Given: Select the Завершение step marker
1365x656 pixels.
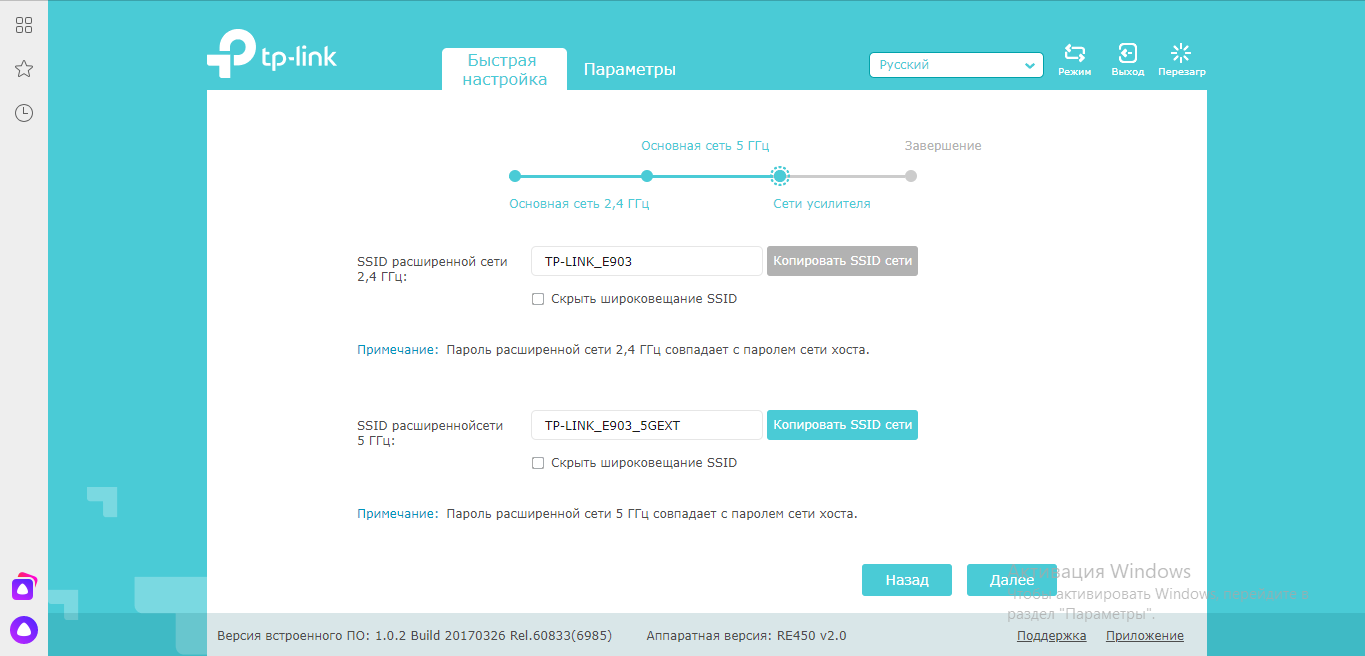Looking at the screenshot, I should pos(911,176).
